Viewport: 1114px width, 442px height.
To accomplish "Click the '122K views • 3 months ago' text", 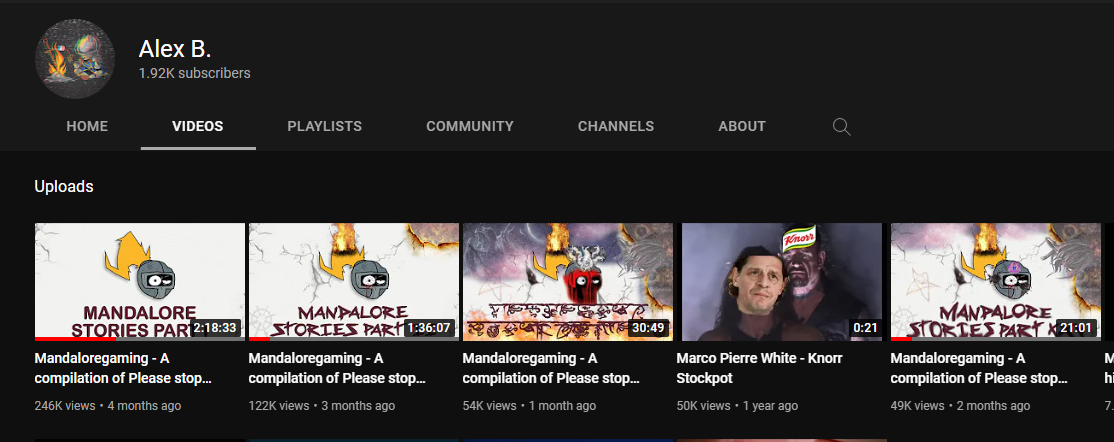I will [x=322, y=406].
